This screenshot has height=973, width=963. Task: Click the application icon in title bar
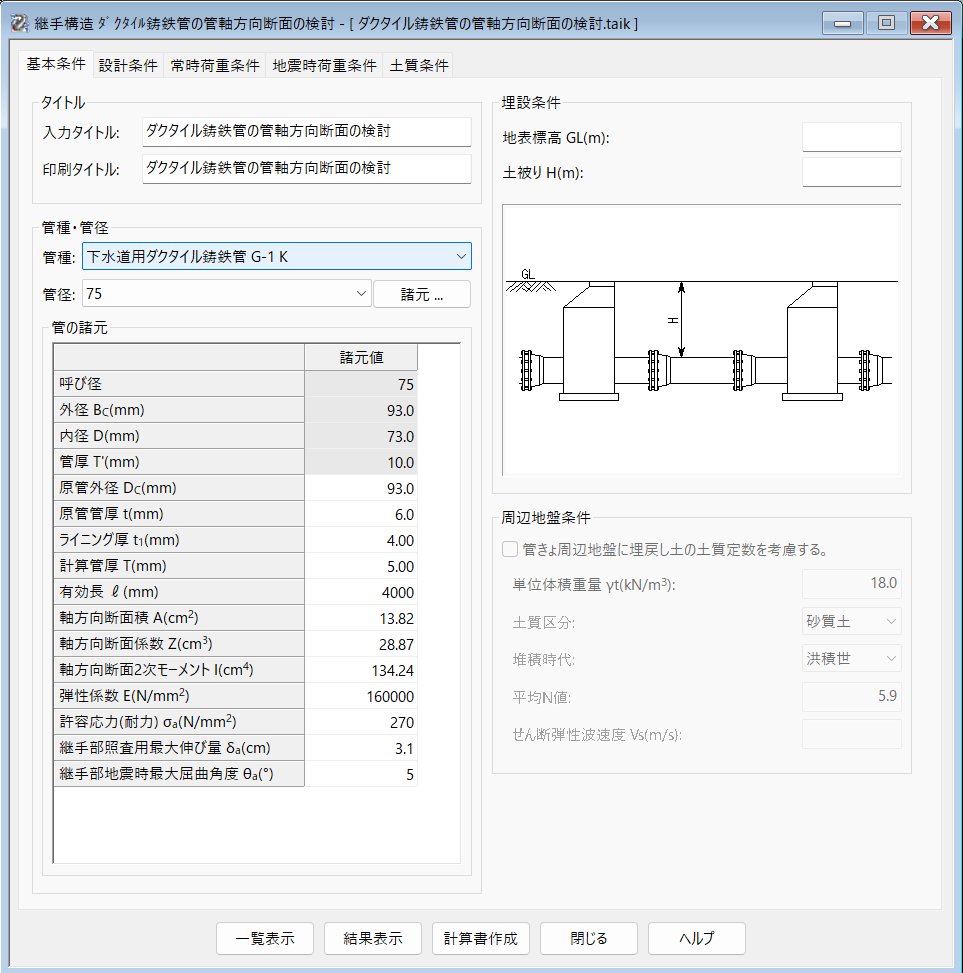pyautogui.click(x=17, y=22)
